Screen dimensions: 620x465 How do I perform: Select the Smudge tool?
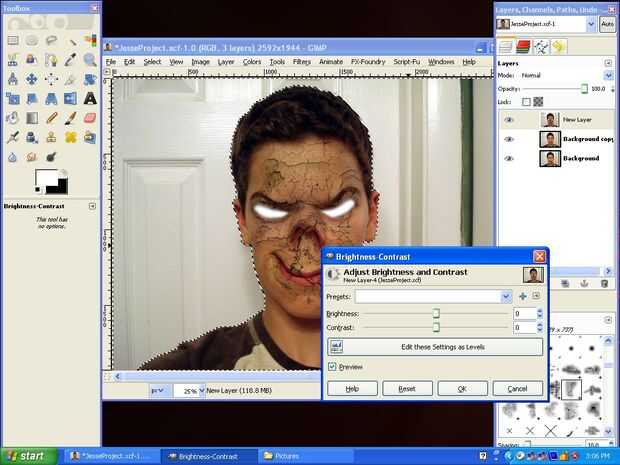pyautogui.click(x=32, y=157)
